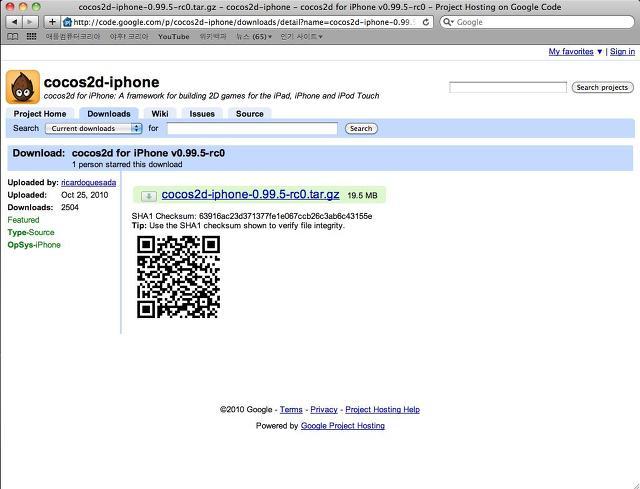Click the yellow minimize window button
Image resolution: width=640 pixels, height=489 pixels.
(x=23, y=7)
